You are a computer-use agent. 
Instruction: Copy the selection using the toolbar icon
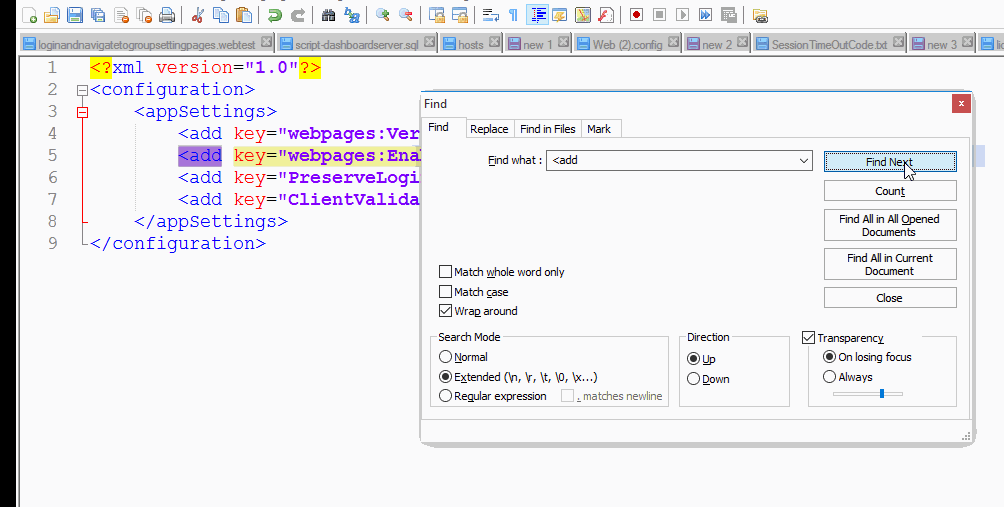pos(220,15)
